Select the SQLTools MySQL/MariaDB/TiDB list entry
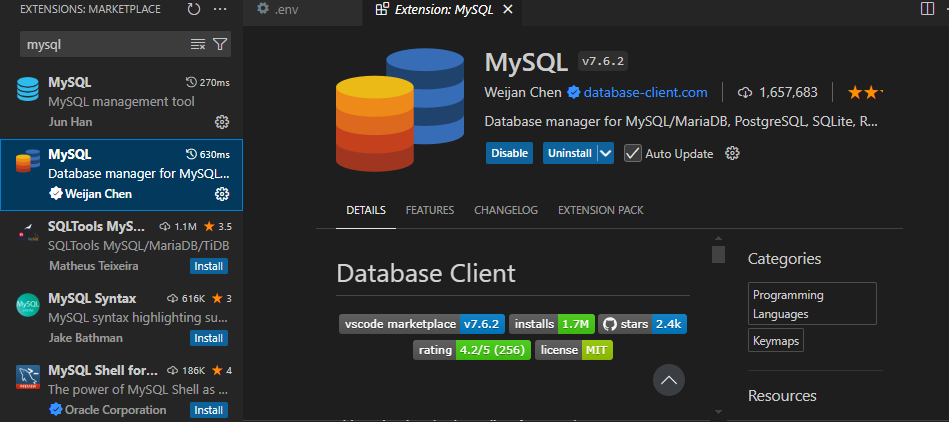949x422 pixels. (x=121, y=248)
